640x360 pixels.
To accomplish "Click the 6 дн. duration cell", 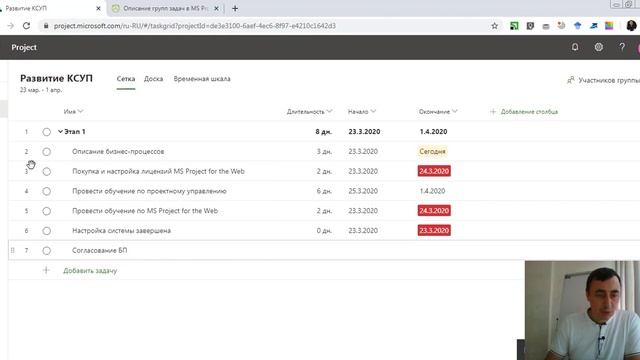I will (x=324, y=191).
